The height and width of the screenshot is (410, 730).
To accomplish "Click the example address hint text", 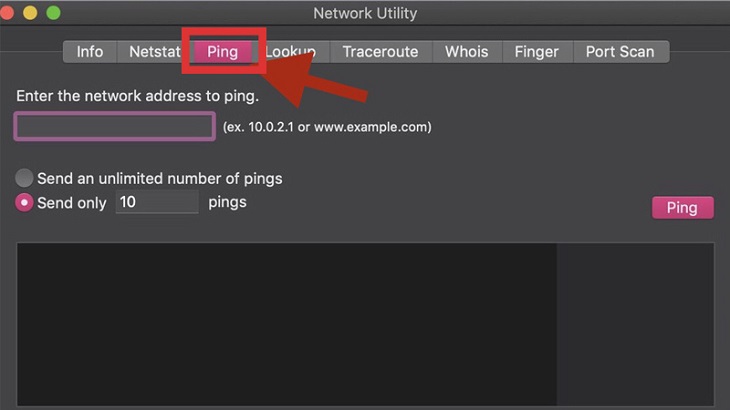I will click(327, 127).
